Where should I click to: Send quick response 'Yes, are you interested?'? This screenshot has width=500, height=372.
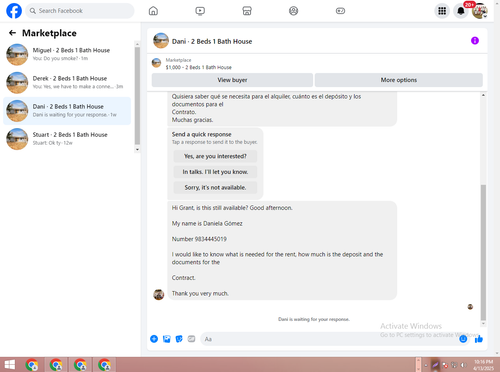[x=215, y=156]
